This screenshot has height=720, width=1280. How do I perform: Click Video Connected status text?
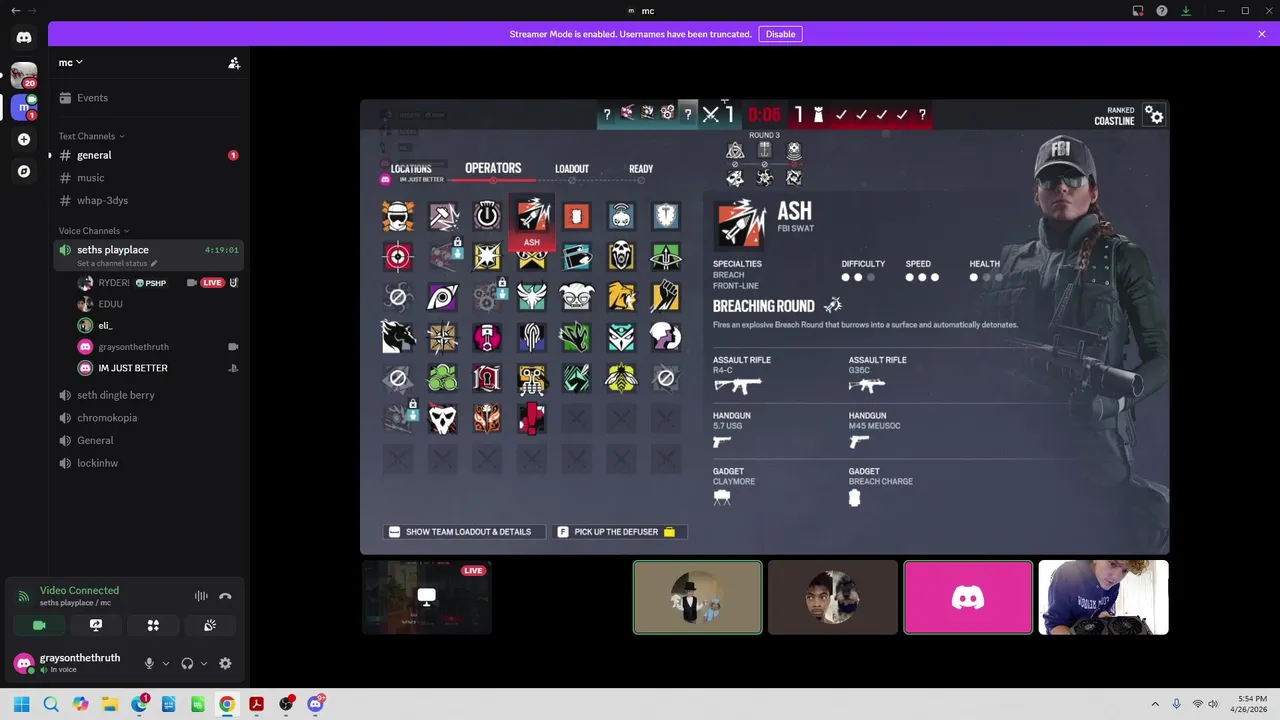[x=79, y=591]
